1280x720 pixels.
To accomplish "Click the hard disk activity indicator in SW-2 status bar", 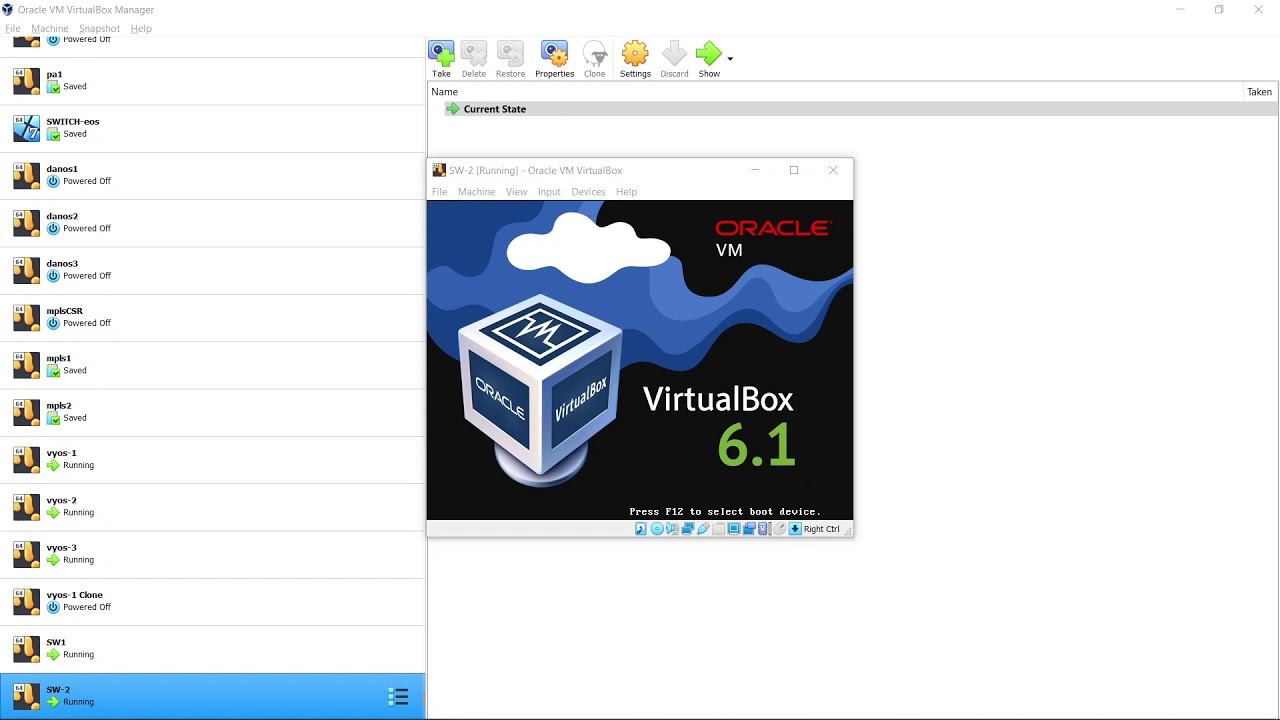I will 640,529.
